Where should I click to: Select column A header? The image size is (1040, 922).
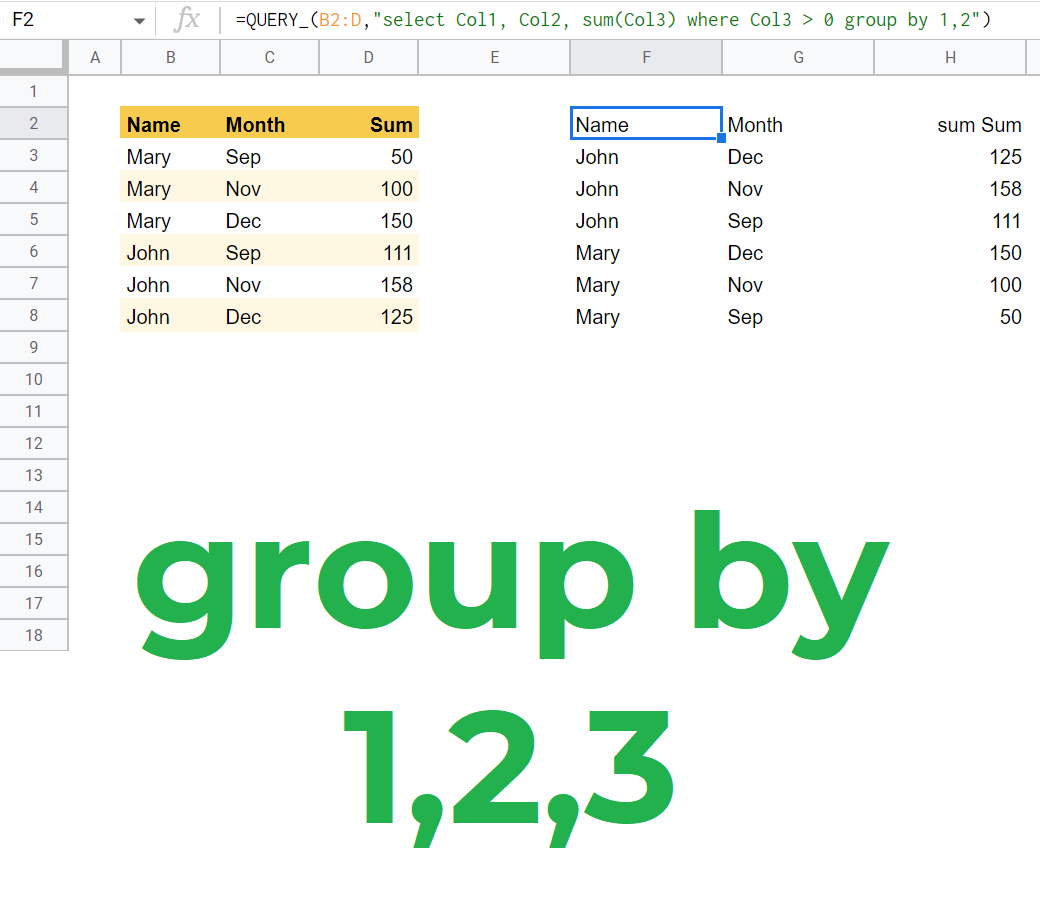coord(95,58)
